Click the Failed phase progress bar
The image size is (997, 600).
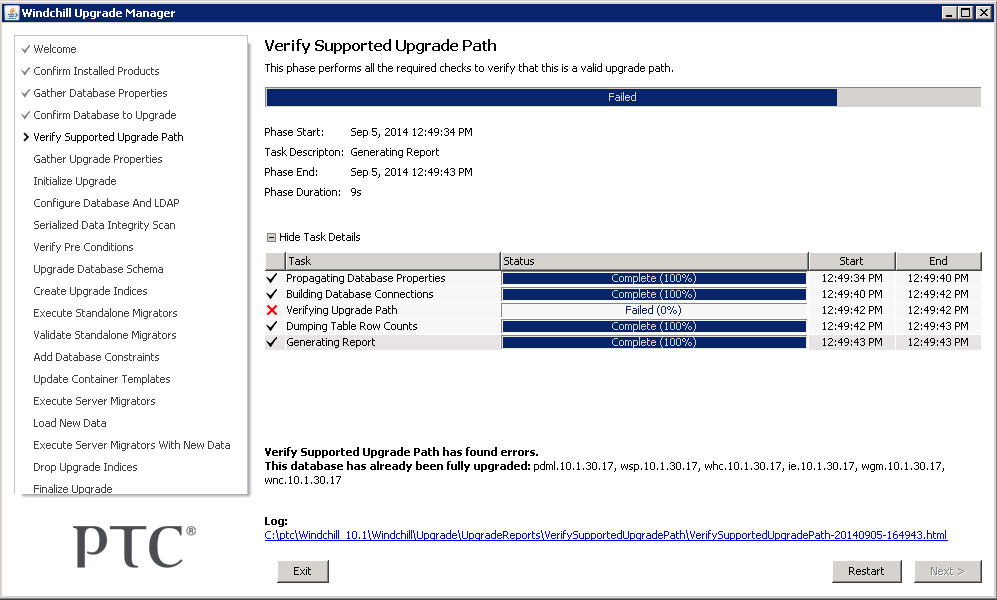tap(622, 97)
